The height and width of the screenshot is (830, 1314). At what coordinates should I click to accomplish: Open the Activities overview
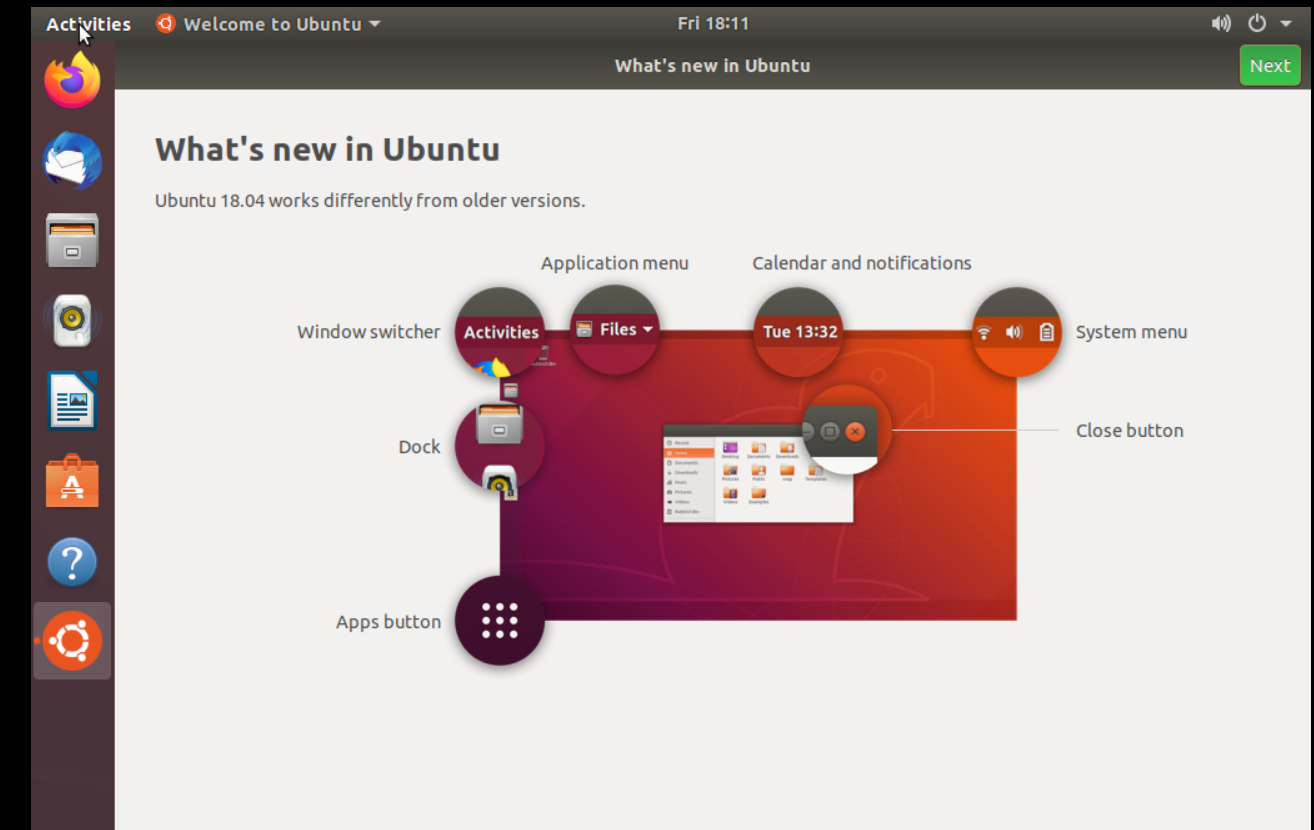[87, 23]
